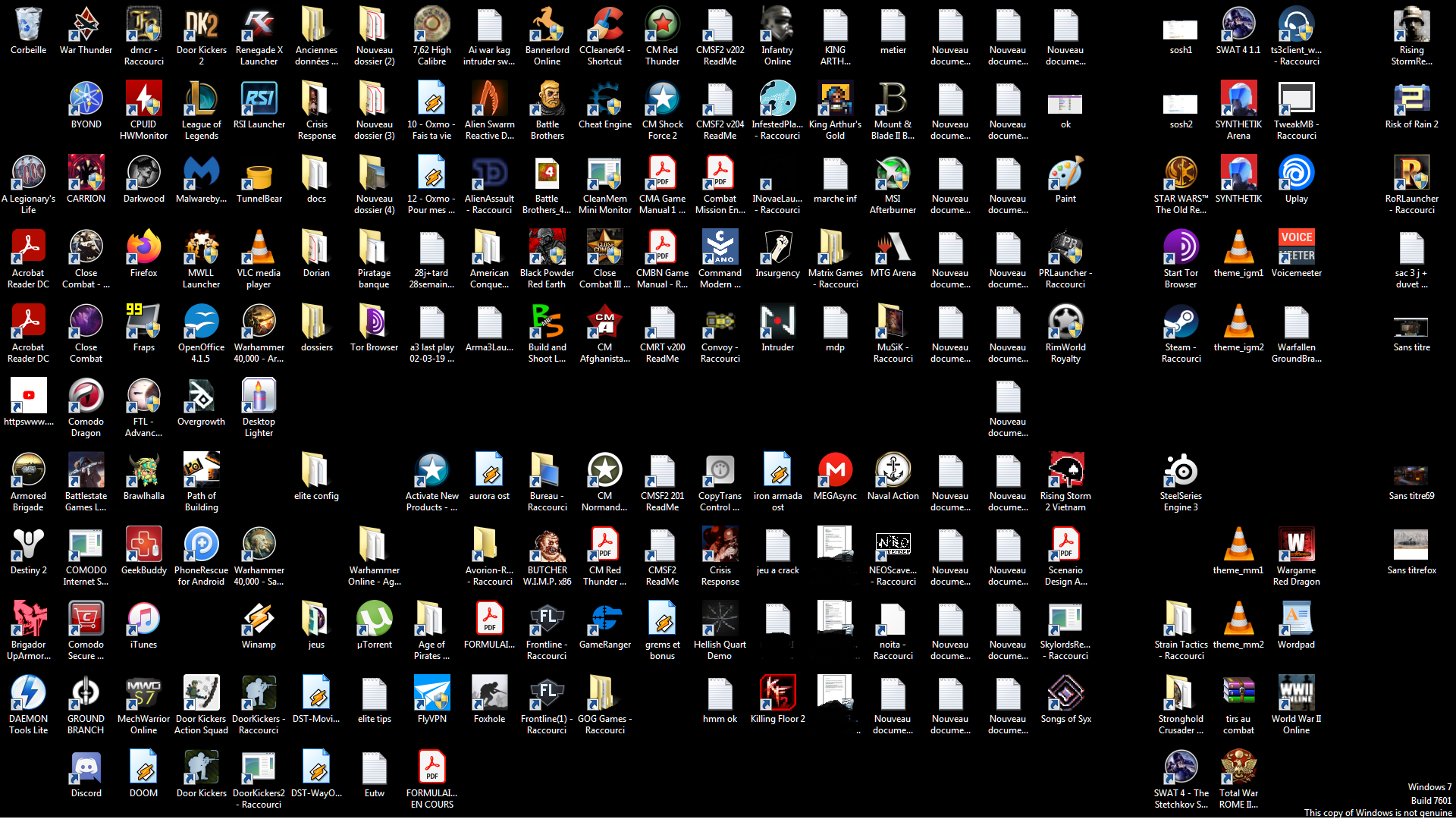Select the Sans titrefox image thumbnail

pyautogui.click(x=1411, y=551)
